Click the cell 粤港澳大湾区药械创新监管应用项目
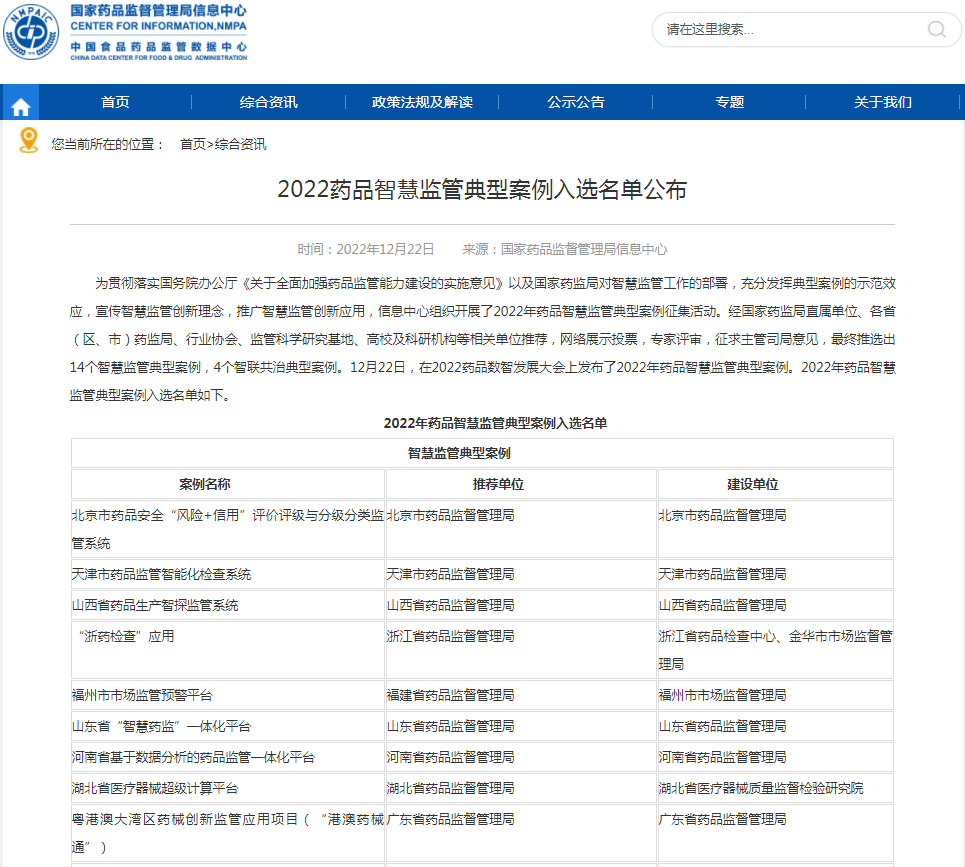 [228, 833]
